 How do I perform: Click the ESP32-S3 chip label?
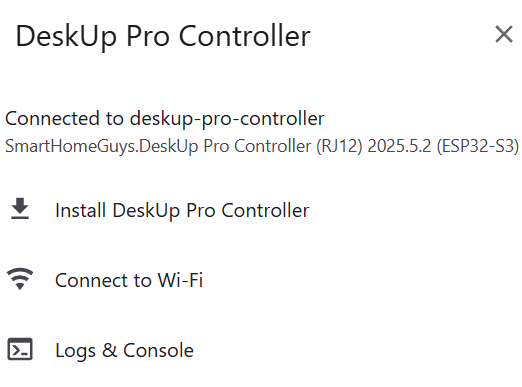click(478, 146)
